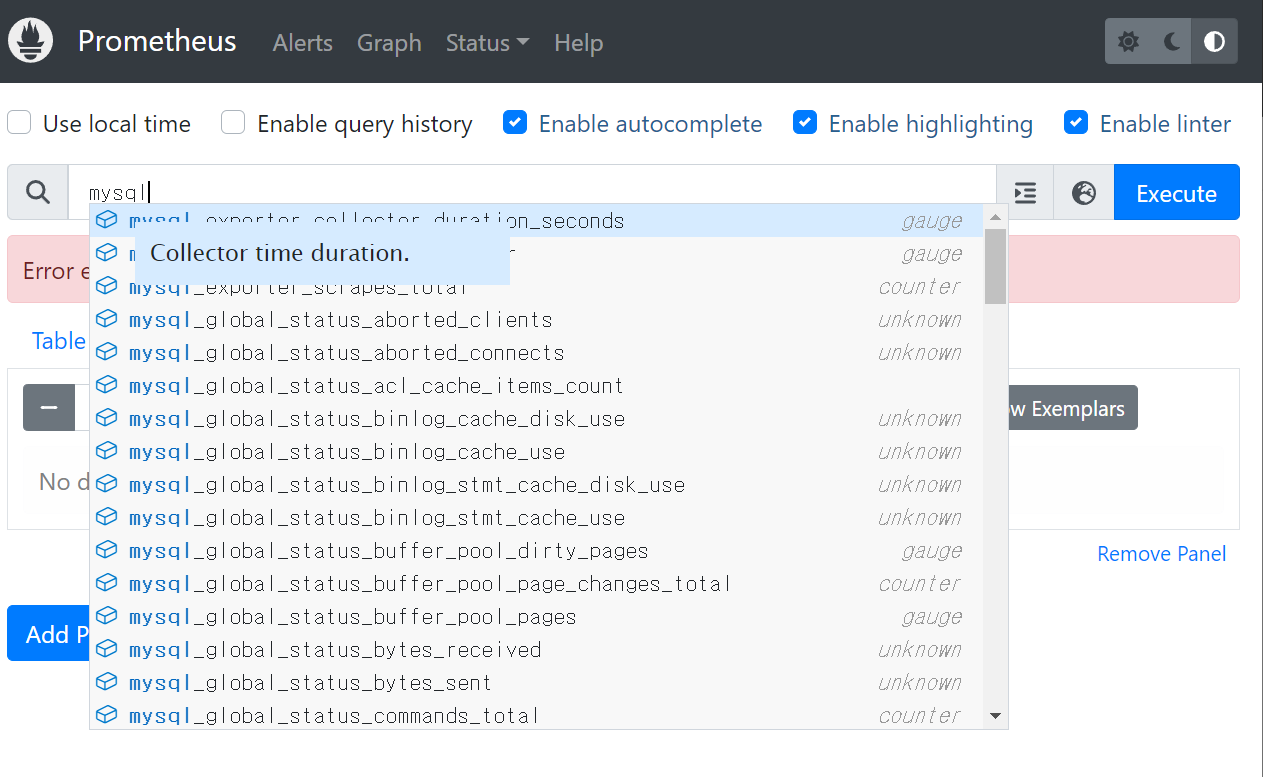Image resolution: width=1263 pixels, height=777 pixels.
Task: Click the Collector time duration tooltip
Action: 322,254
